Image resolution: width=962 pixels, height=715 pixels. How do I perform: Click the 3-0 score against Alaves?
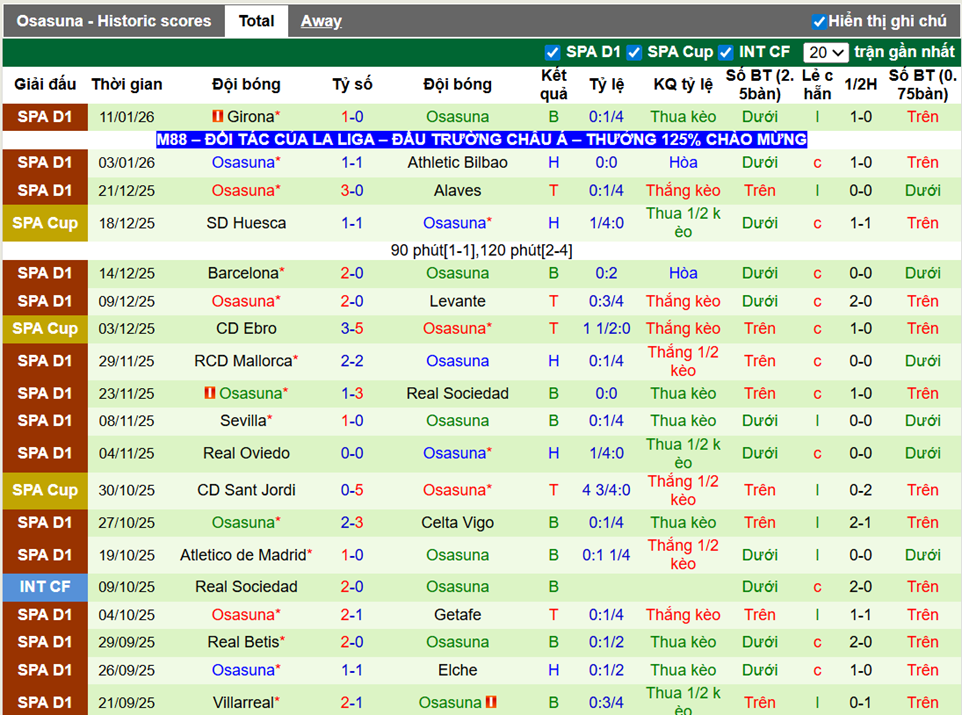(352, 191)
